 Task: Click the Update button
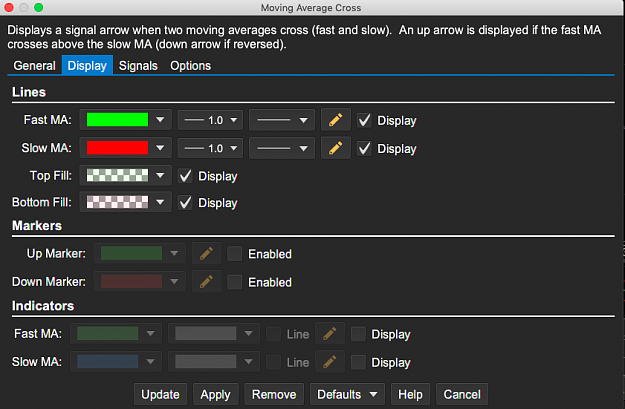160,395
